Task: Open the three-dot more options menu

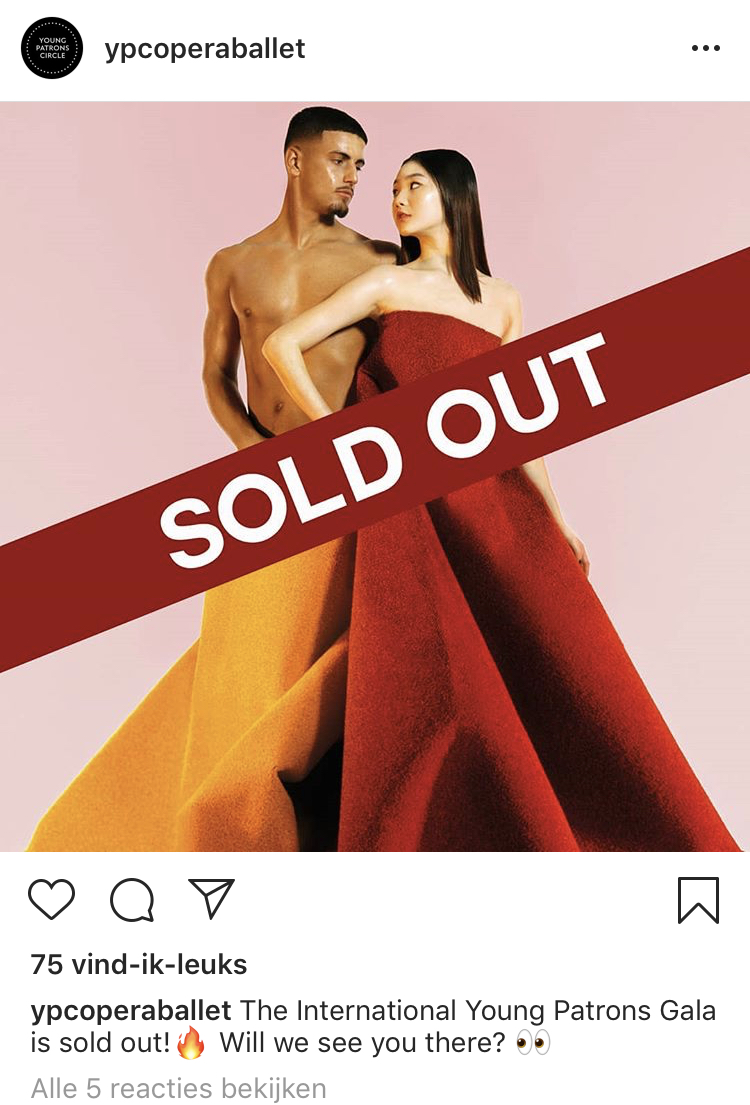Action: [706, 48]
